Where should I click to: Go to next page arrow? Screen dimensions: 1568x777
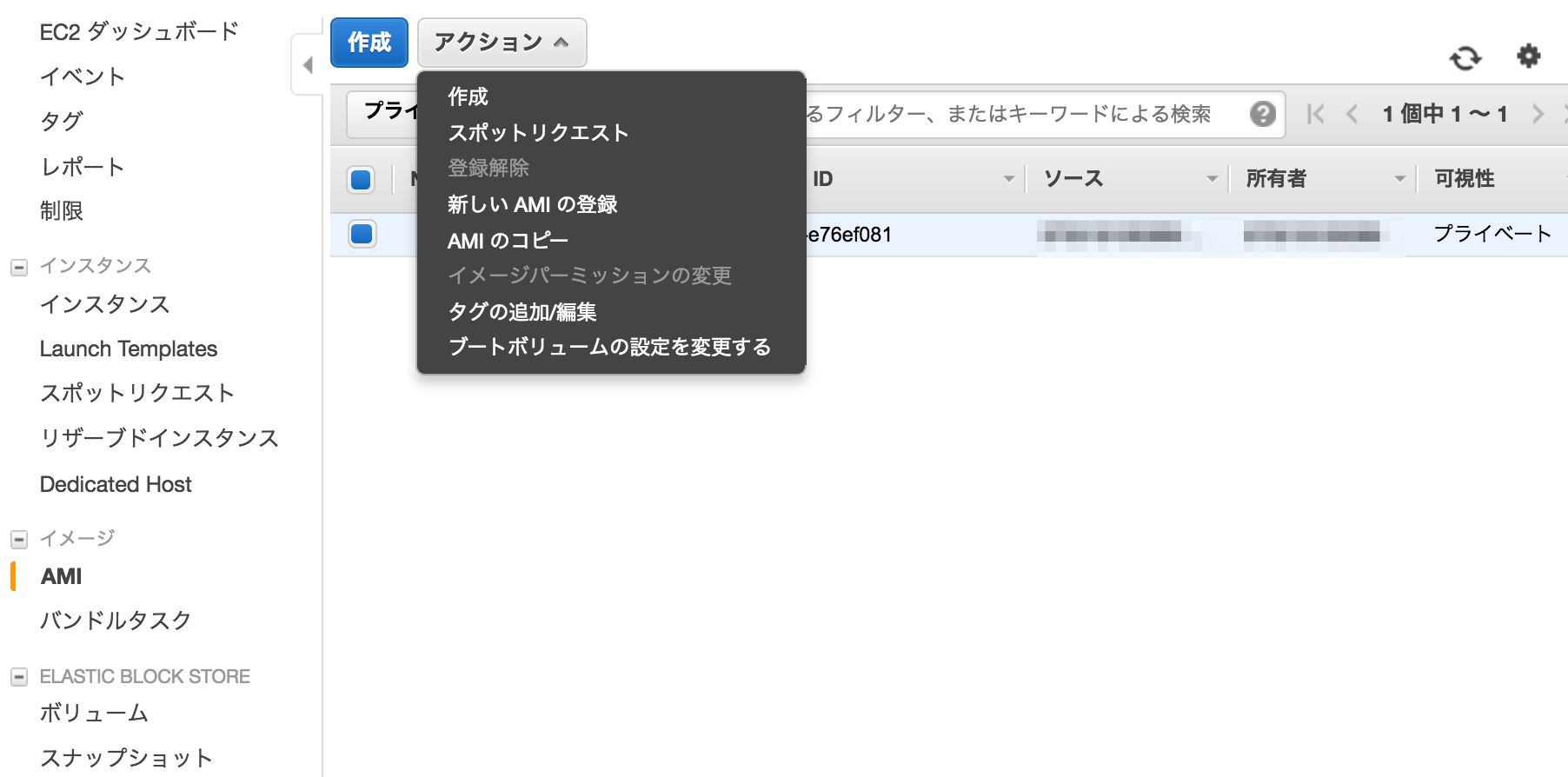[1538, 114]
